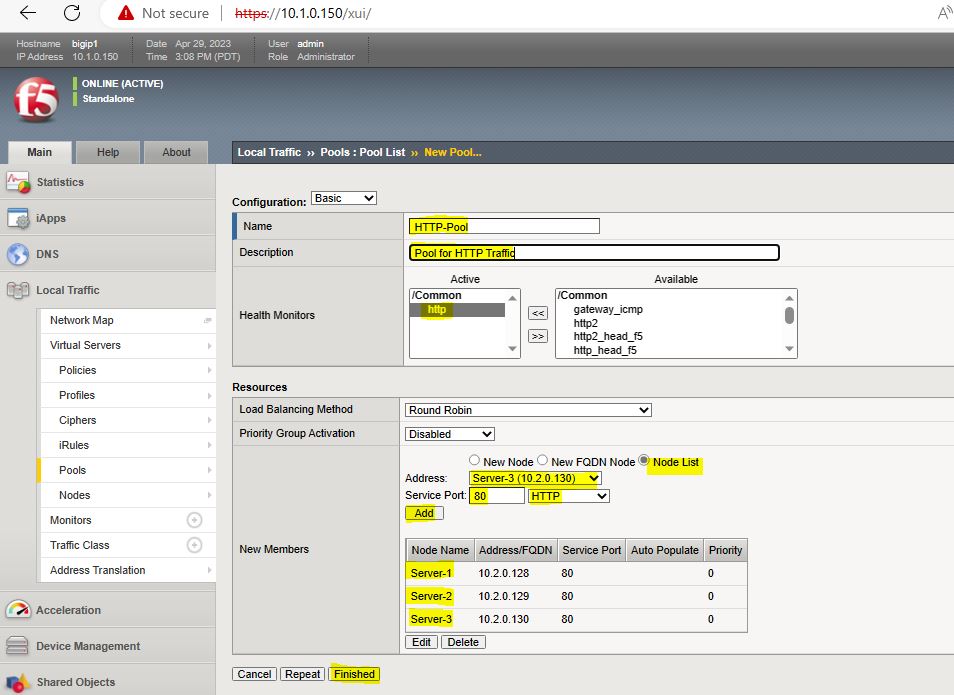Click the pool Name input field
The image size is (954, 695).
(504, 227)
